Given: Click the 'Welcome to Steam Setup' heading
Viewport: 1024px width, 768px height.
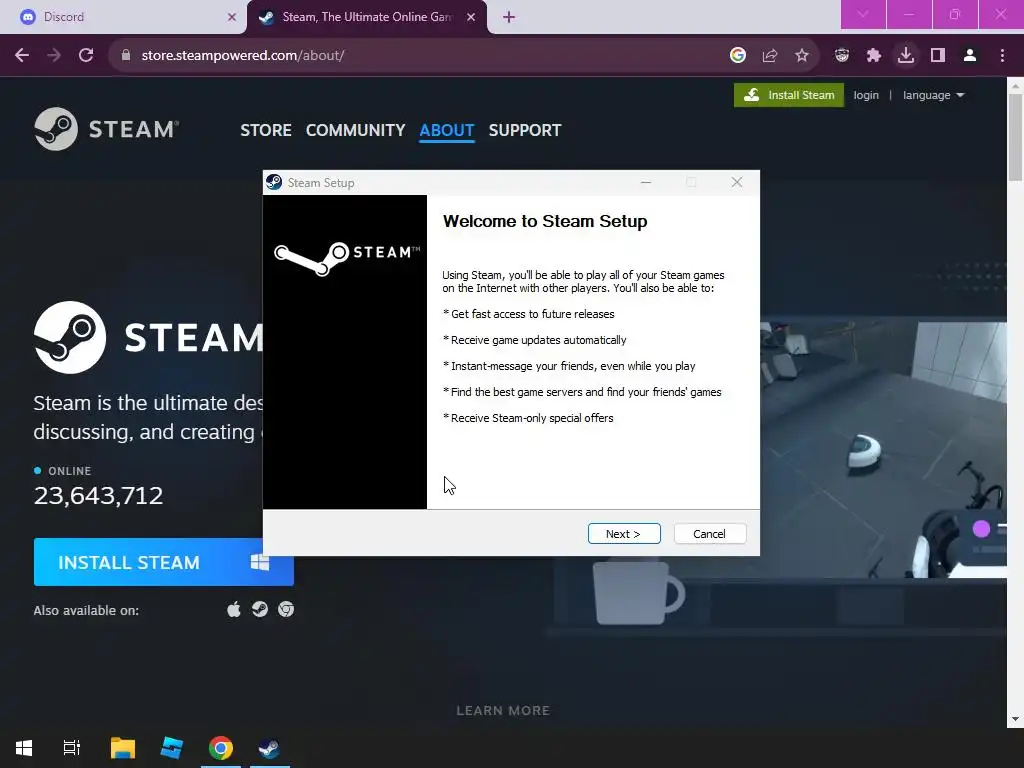Looking at the screenshot, I should click(545, 221).
